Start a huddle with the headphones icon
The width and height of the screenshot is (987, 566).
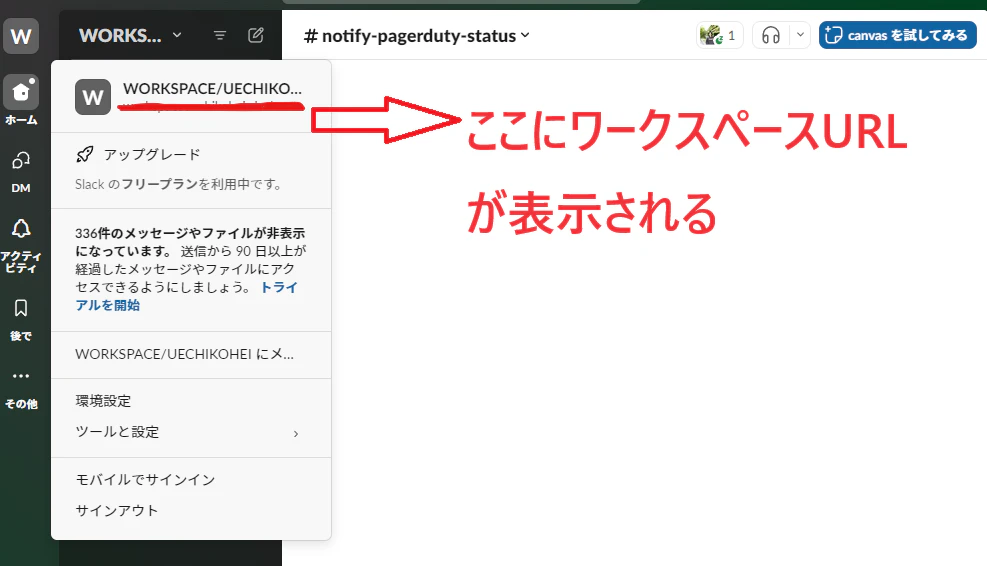[771, 35]
